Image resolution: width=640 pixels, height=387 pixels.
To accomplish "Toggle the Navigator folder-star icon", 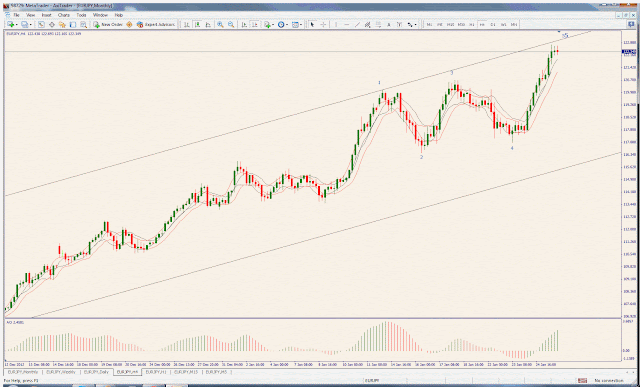I will coord(62,24).
